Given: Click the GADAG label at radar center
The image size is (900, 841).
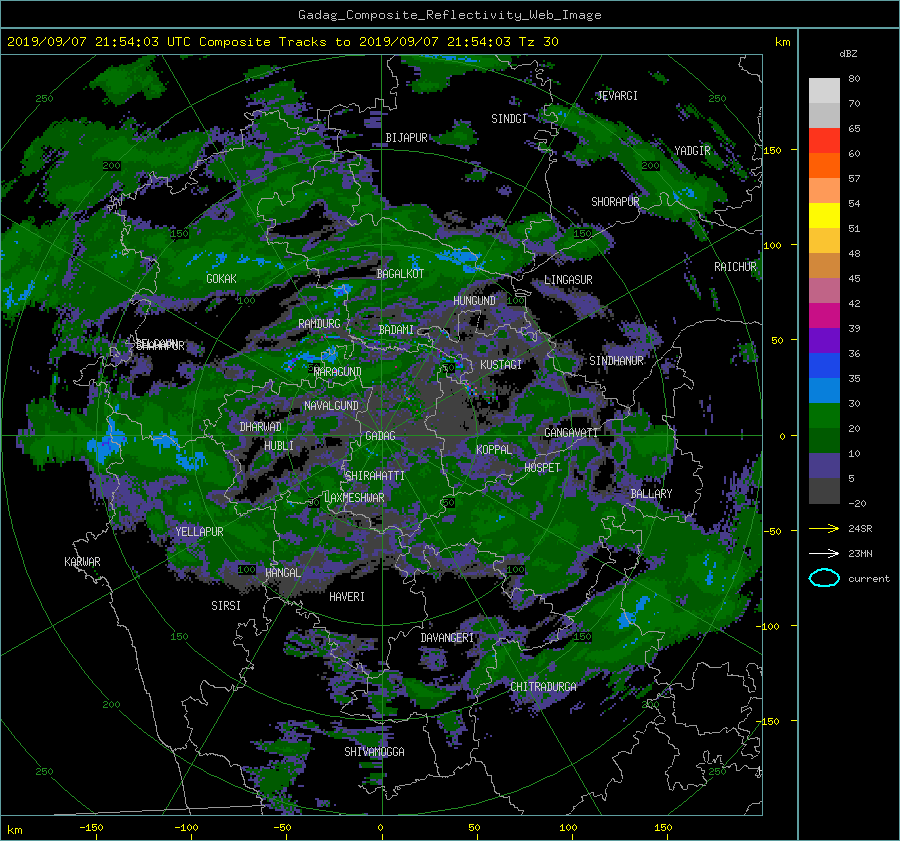Looking at the screenshot, I should (x=381, y=436).
